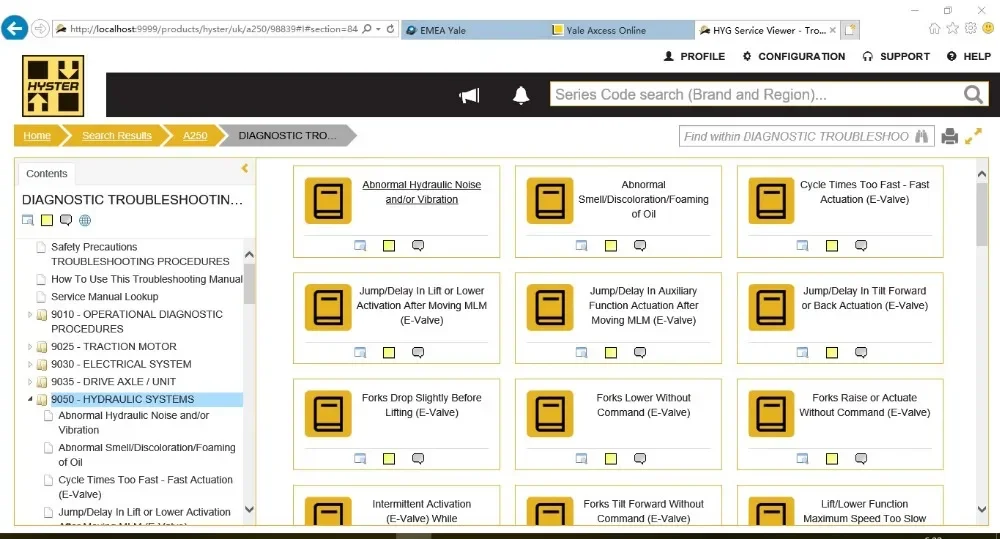Go to Home breadcrumb

click(x=37, y=135)
